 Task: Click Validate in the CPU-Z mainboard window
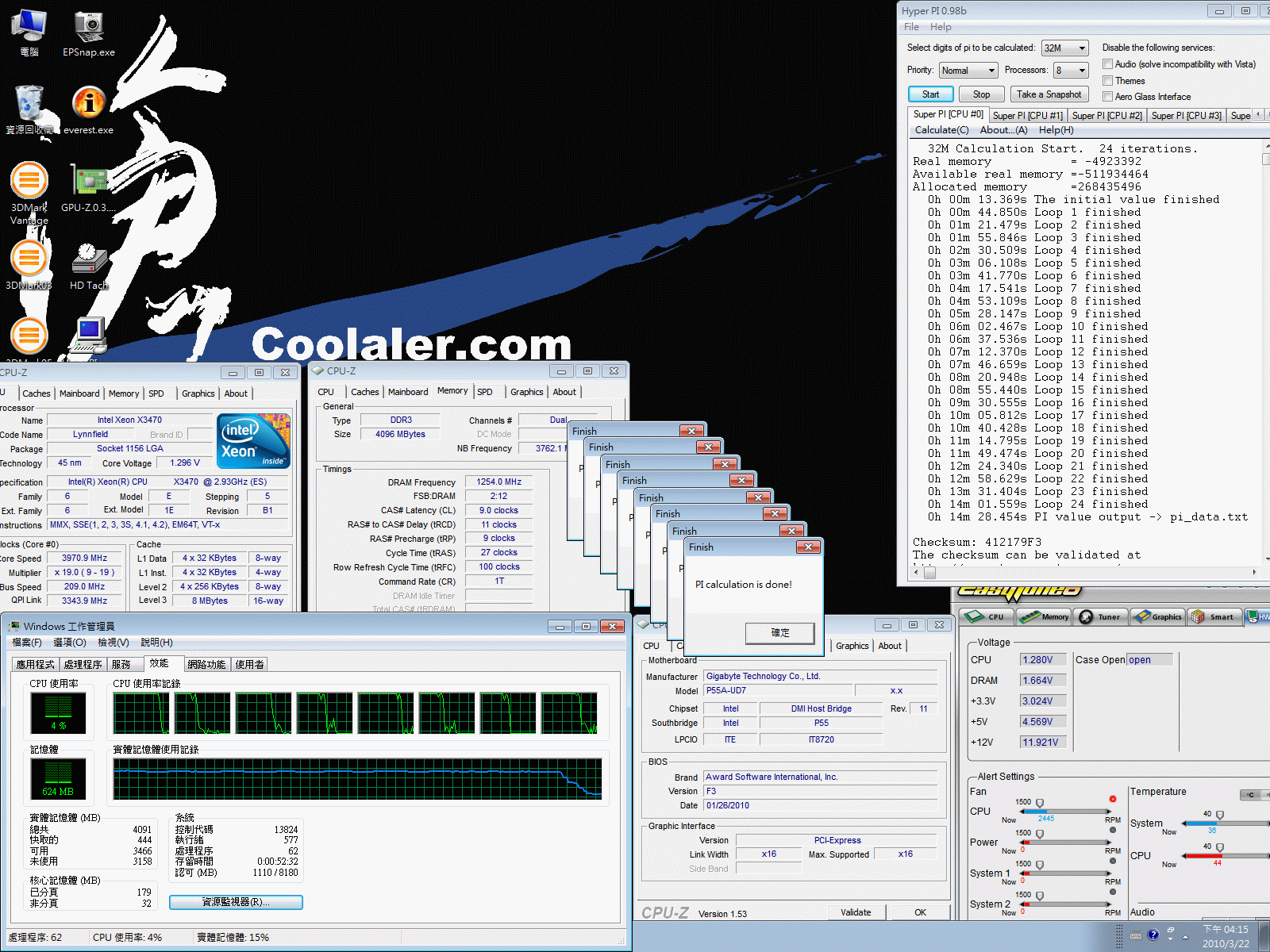856,912
